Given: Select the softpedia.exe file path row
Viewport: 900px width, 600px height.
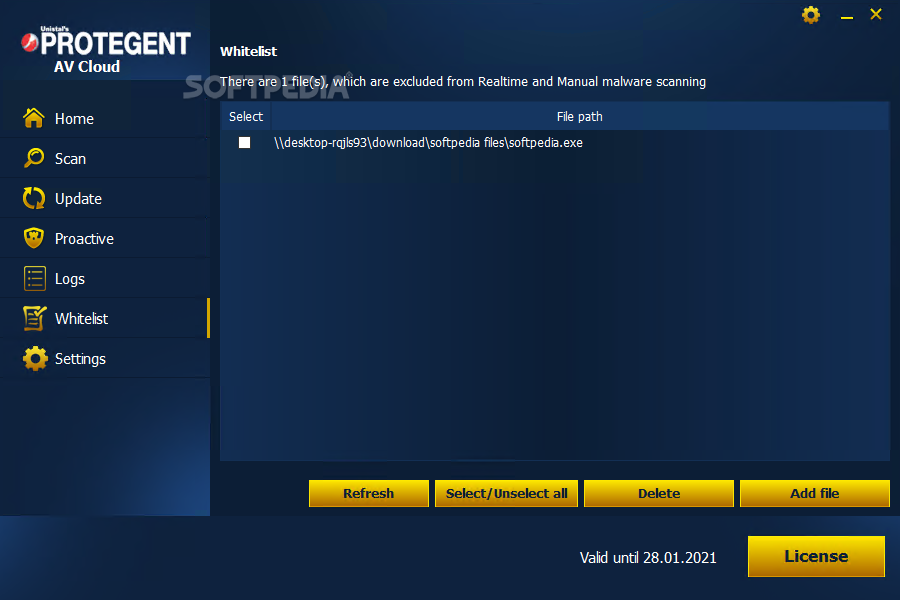Looking at the screenshot, I should [555, 142].
